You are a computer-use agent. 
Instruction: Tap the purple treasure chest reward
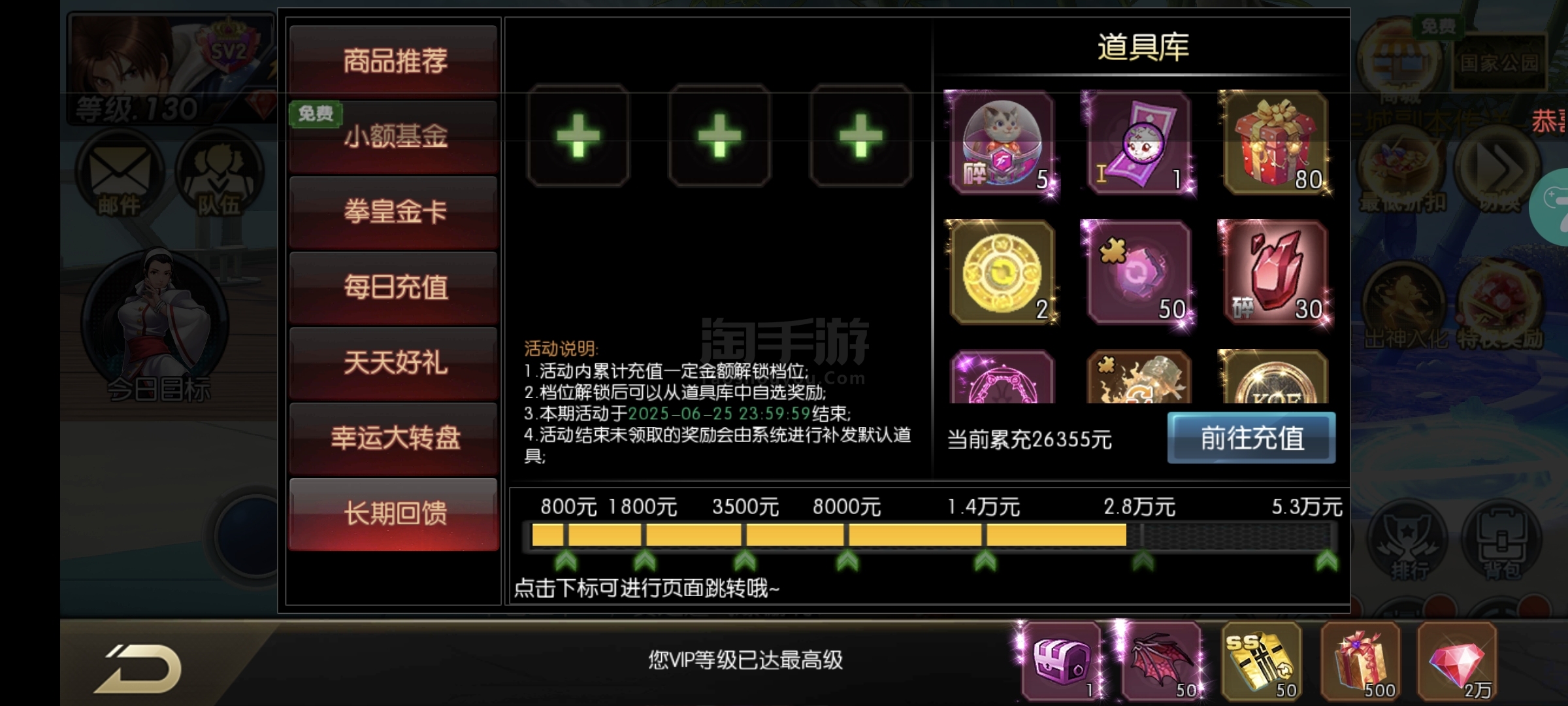pyautogui.click(x=1061, y=660)
